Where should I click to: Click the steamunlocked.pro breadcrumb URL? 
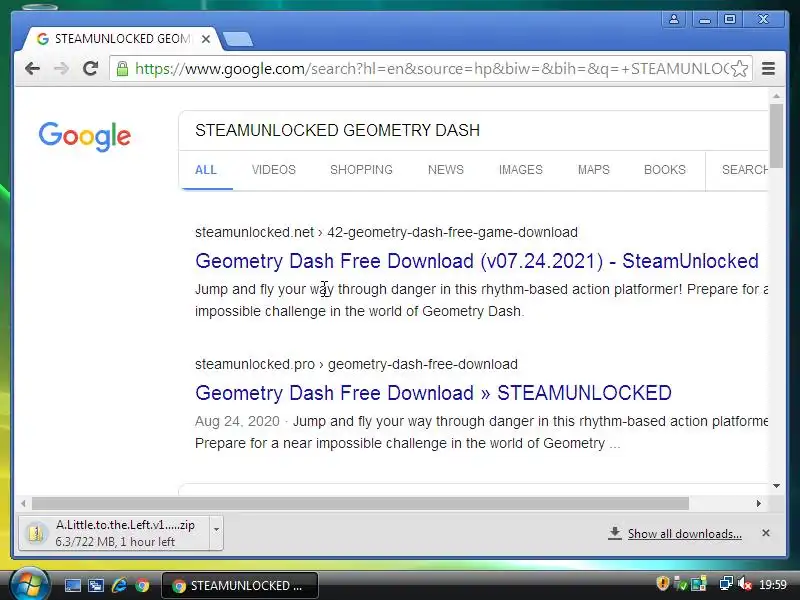pos(356,364)
